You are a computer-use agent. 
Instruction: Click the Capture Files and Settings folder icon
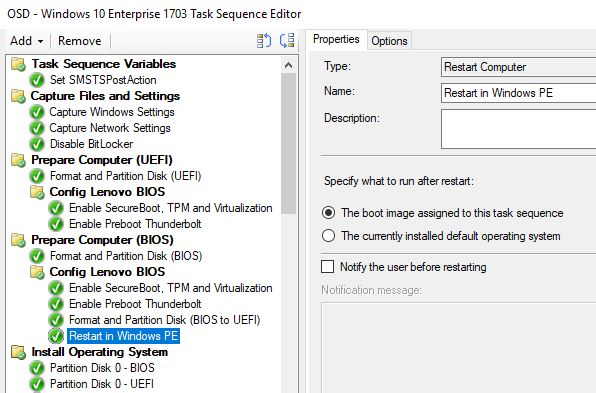[x=18, y=96]
